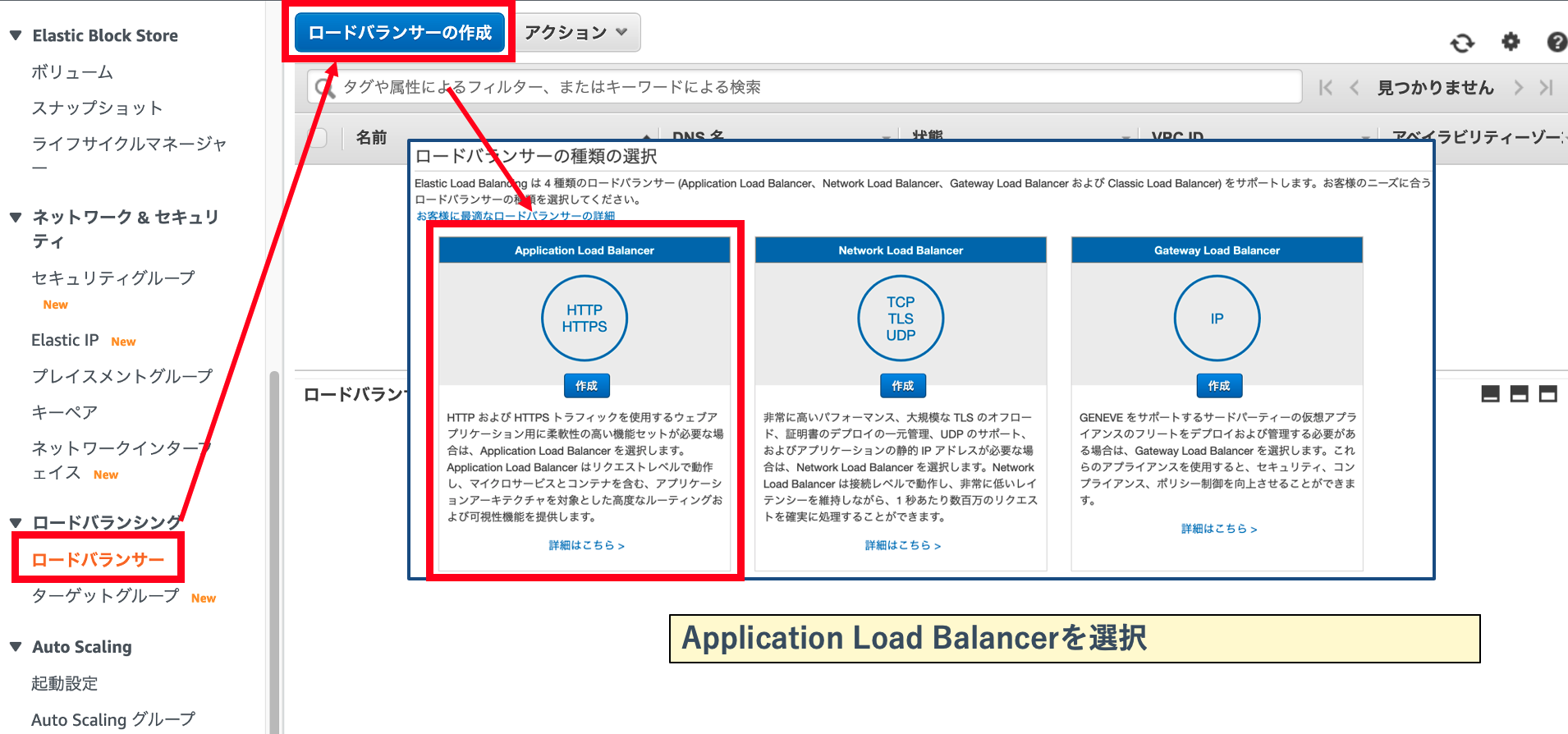Screen dimensions: 1568x734
Task: Set the detail panel to half height with the middle layout icon
Action: tap(1520, 394)
